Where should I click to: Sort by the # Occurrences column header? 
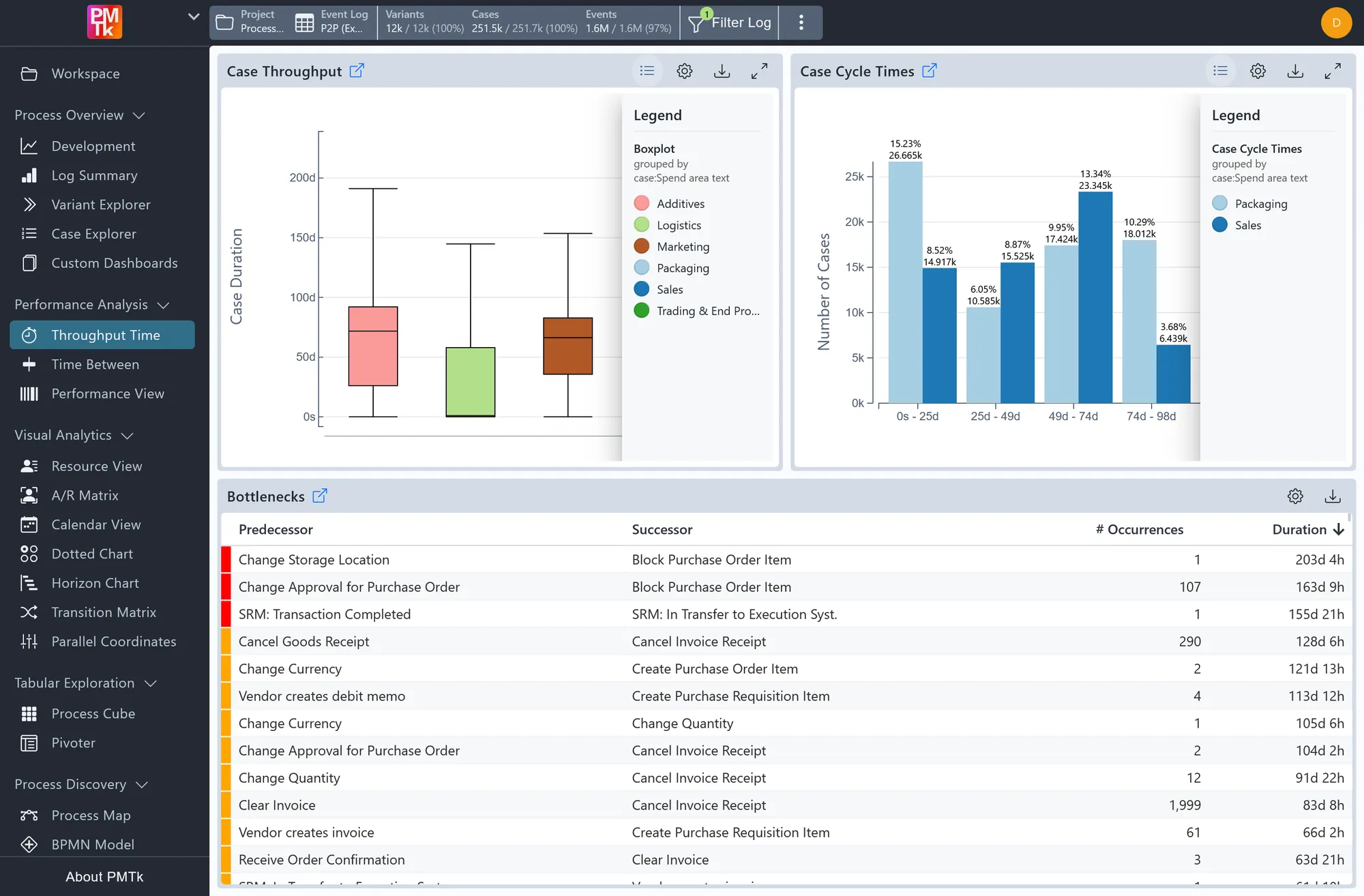click(1140, 530)
